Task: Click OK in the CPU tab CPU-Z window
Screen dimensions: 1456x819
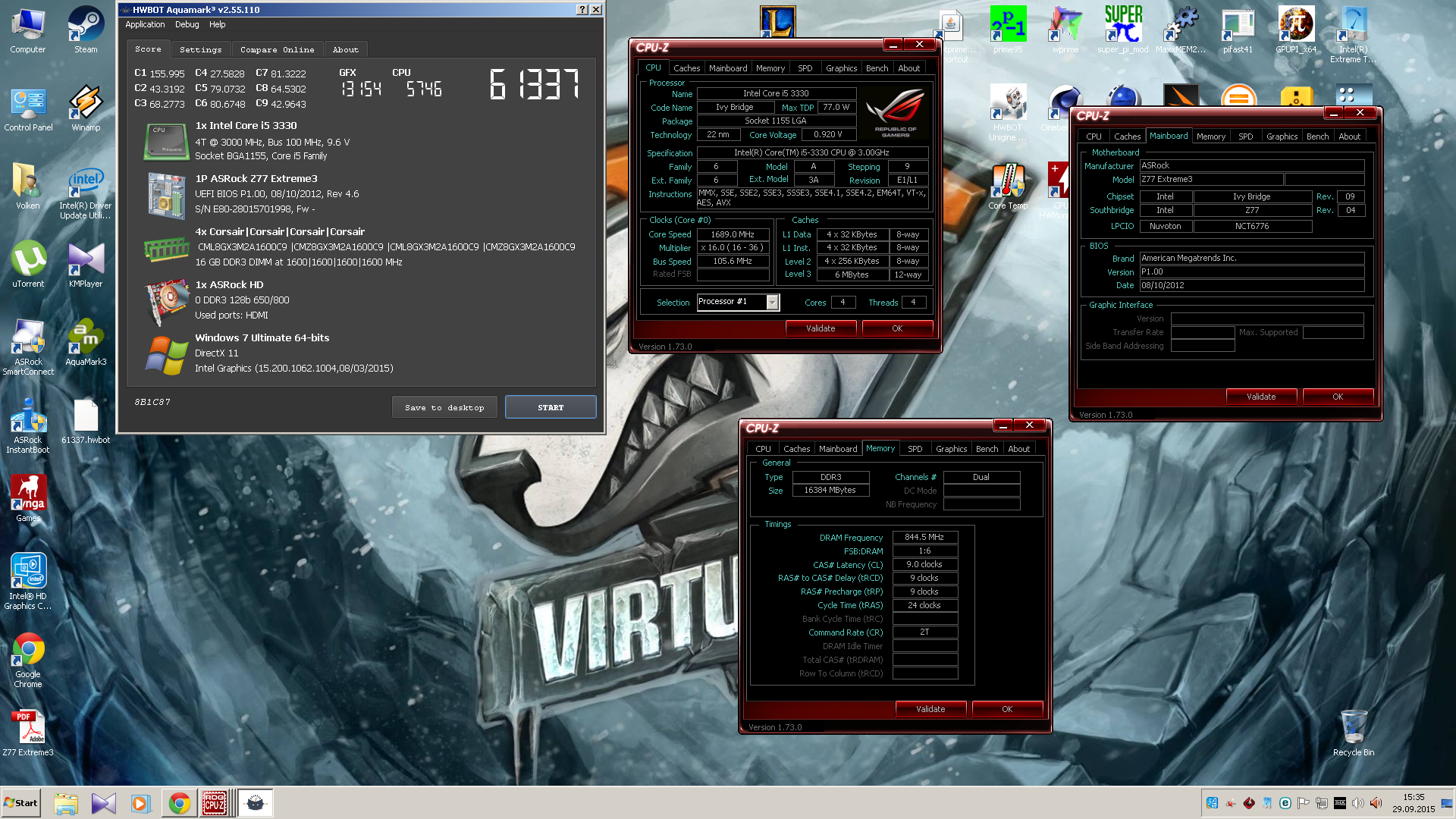Action: (897, 328)
